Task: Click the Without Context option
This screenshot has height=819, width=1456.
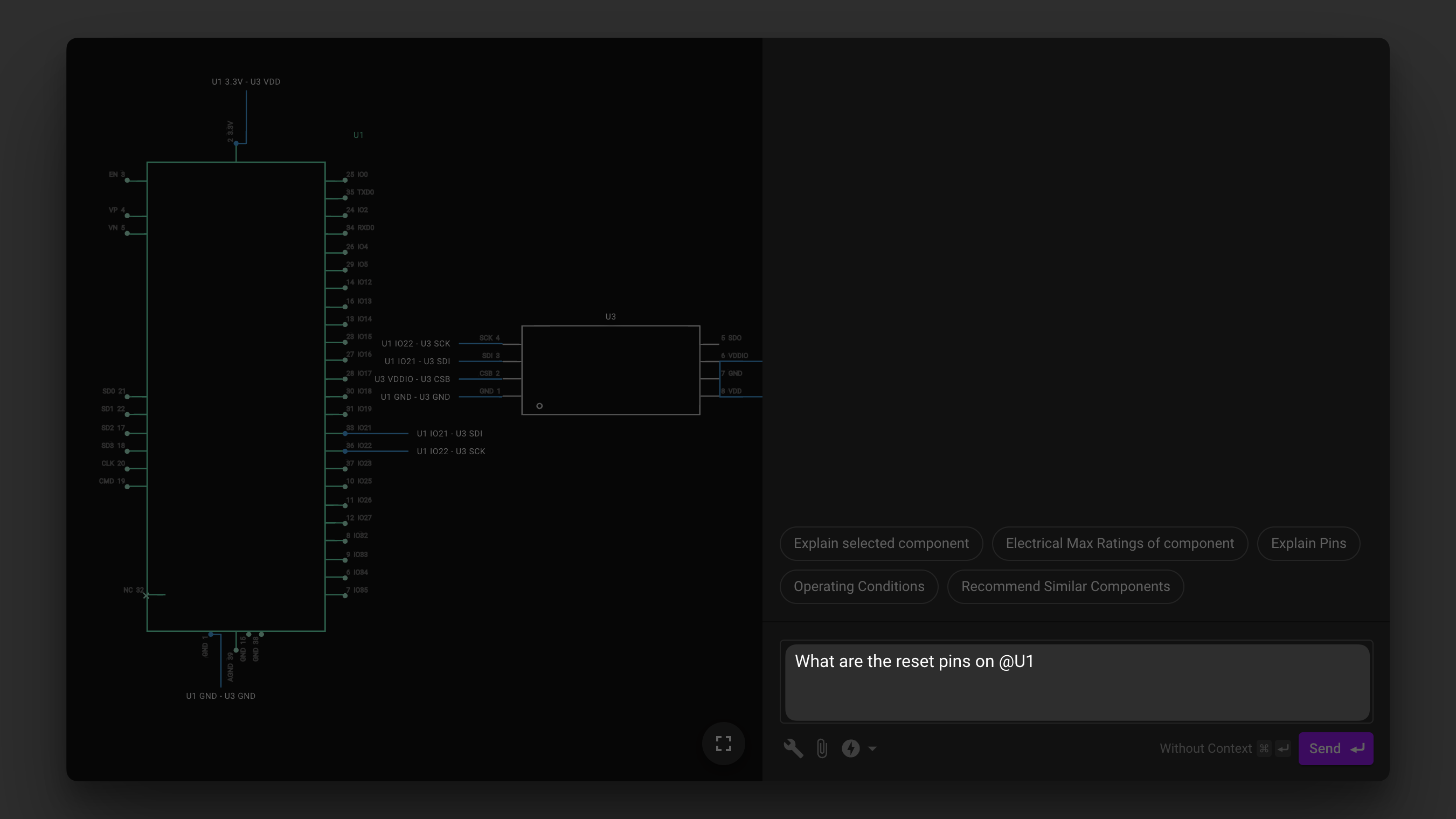Action: 1205,748
